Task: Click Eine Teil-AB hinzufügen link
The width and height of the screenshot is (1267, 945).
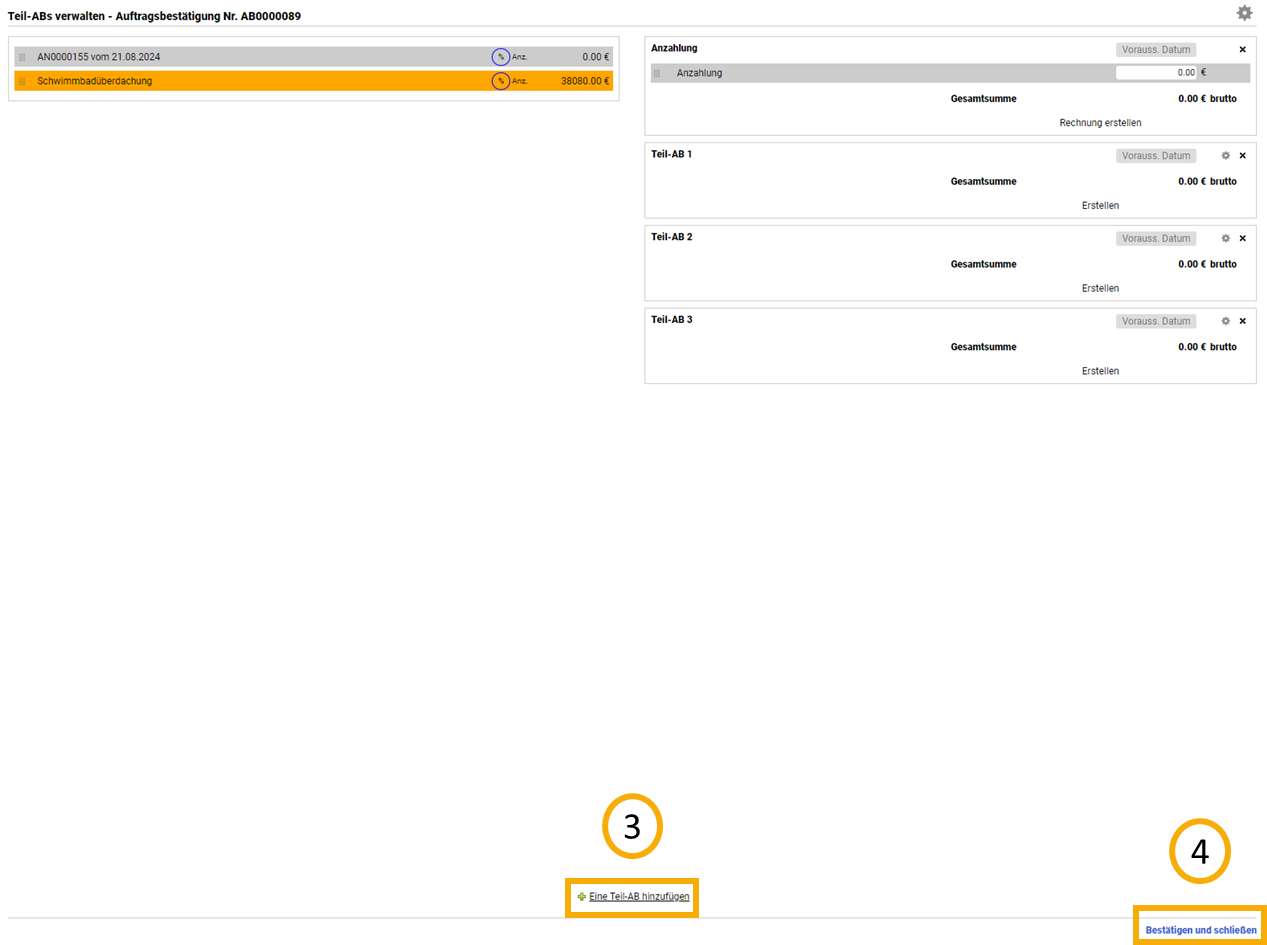Action: click(638, 897)
